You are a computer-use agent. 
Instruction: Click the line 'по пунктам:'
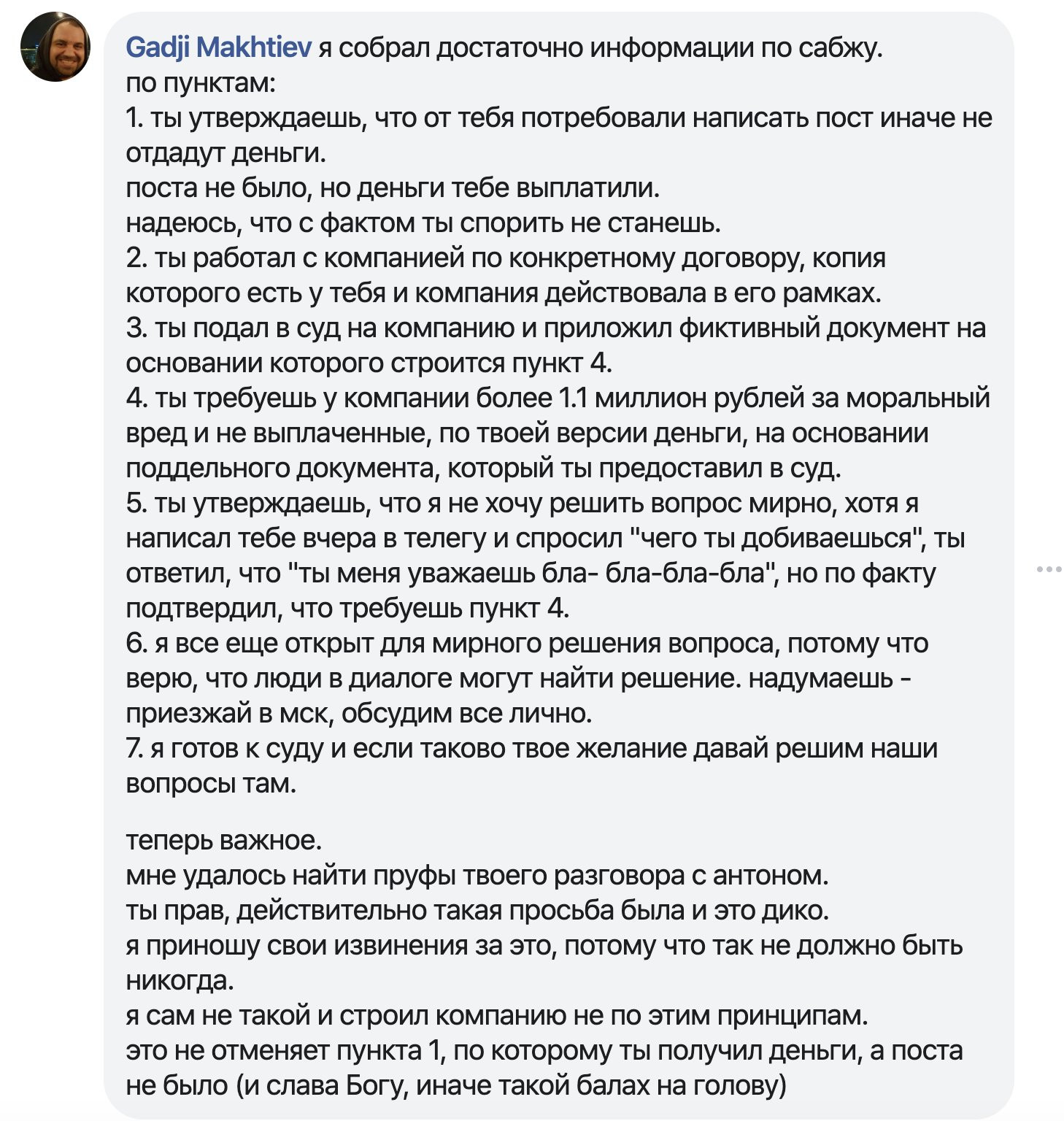point(201,82)
